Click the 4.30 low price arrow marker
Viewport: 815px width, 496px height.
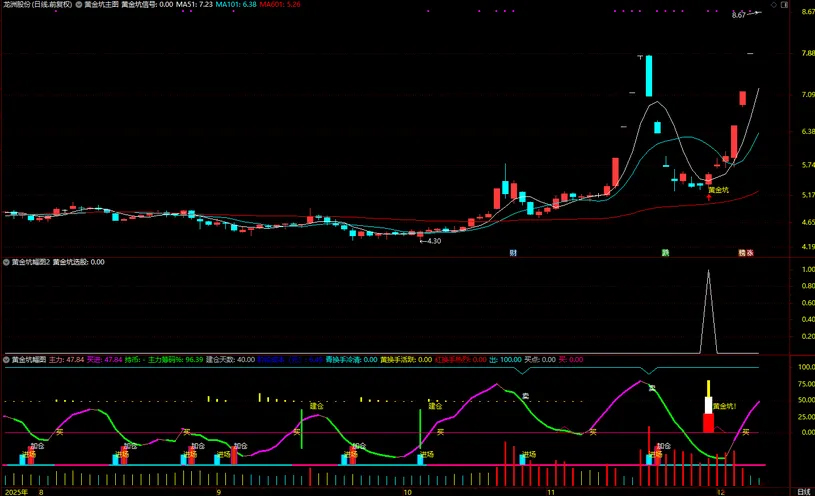[430, 241]
